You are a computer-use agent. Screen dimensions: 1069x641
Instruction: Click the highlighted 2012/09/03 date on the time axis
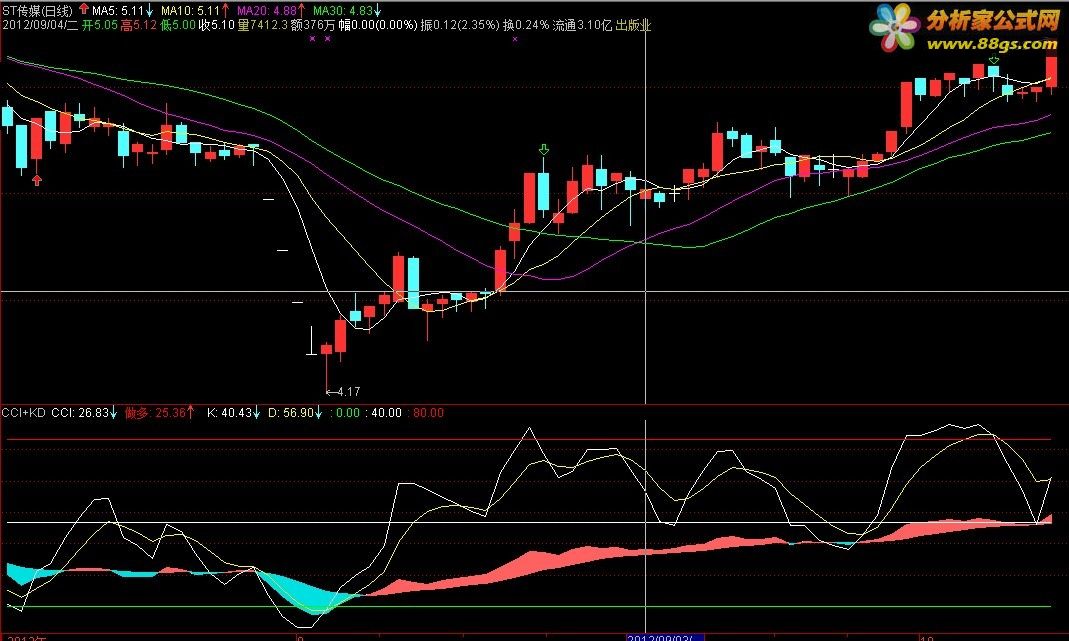pyautogui.click(x=665, y=638)
